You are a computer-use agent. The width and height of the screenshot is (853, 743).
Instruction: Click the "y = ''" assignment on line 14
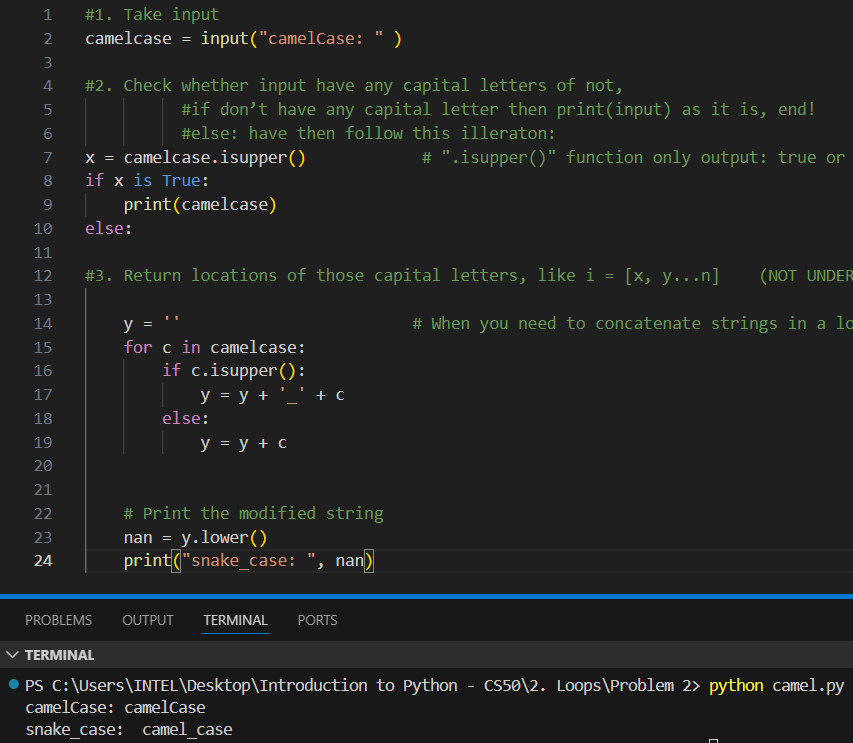[x=152, y=324]
